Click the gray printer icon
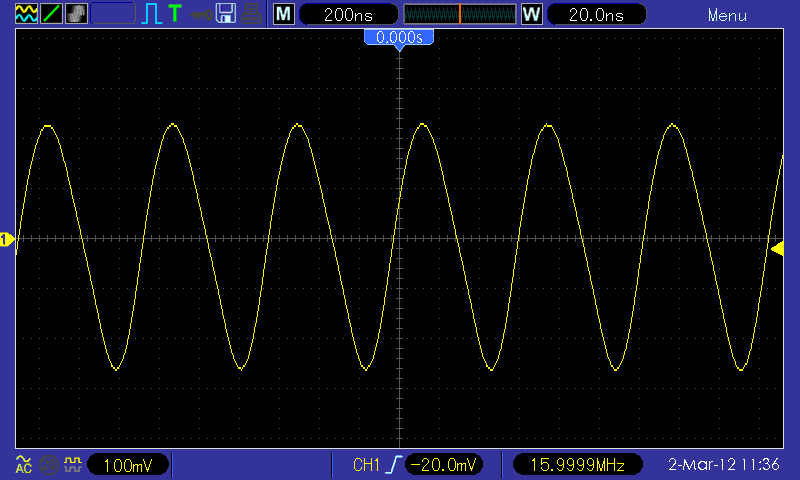 click(x=251, y=14)
